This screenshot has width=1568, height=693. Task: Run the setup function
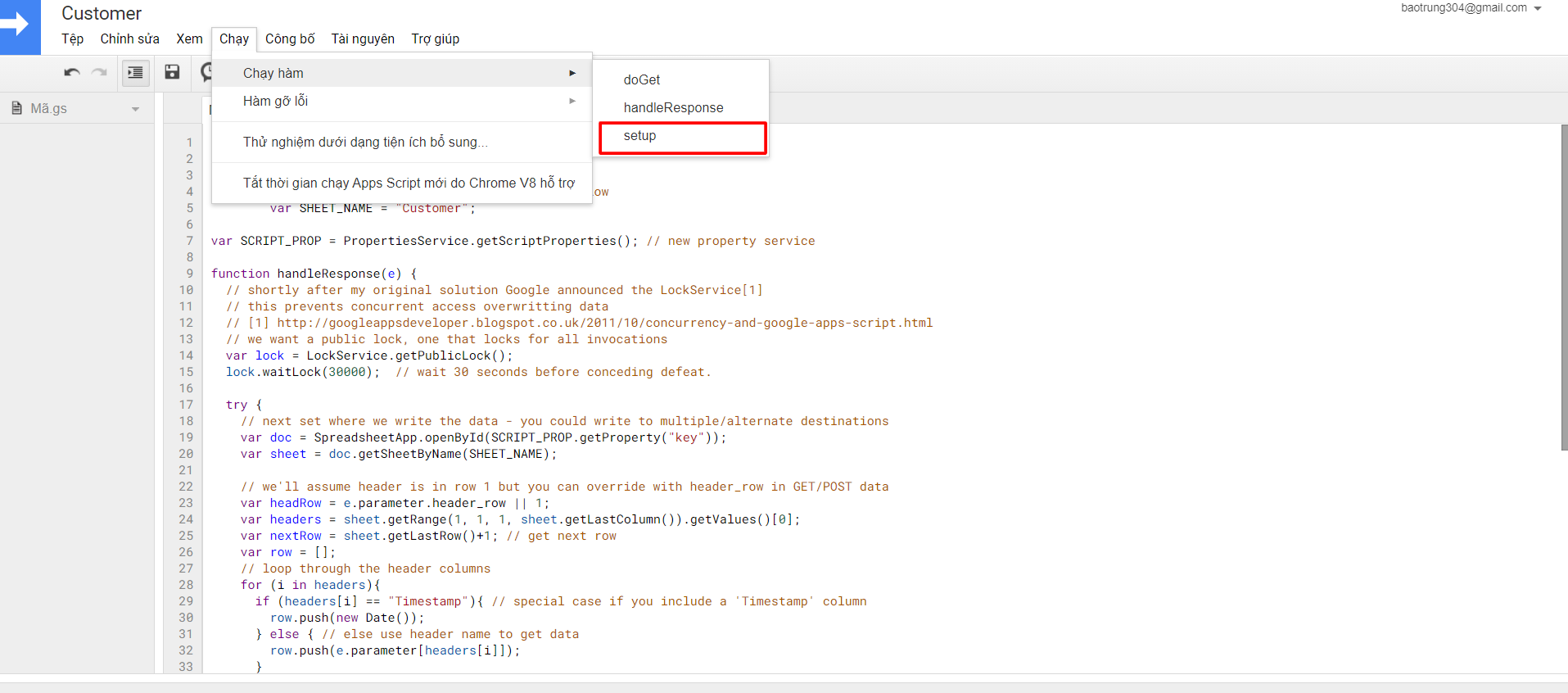tap(639, 136)
